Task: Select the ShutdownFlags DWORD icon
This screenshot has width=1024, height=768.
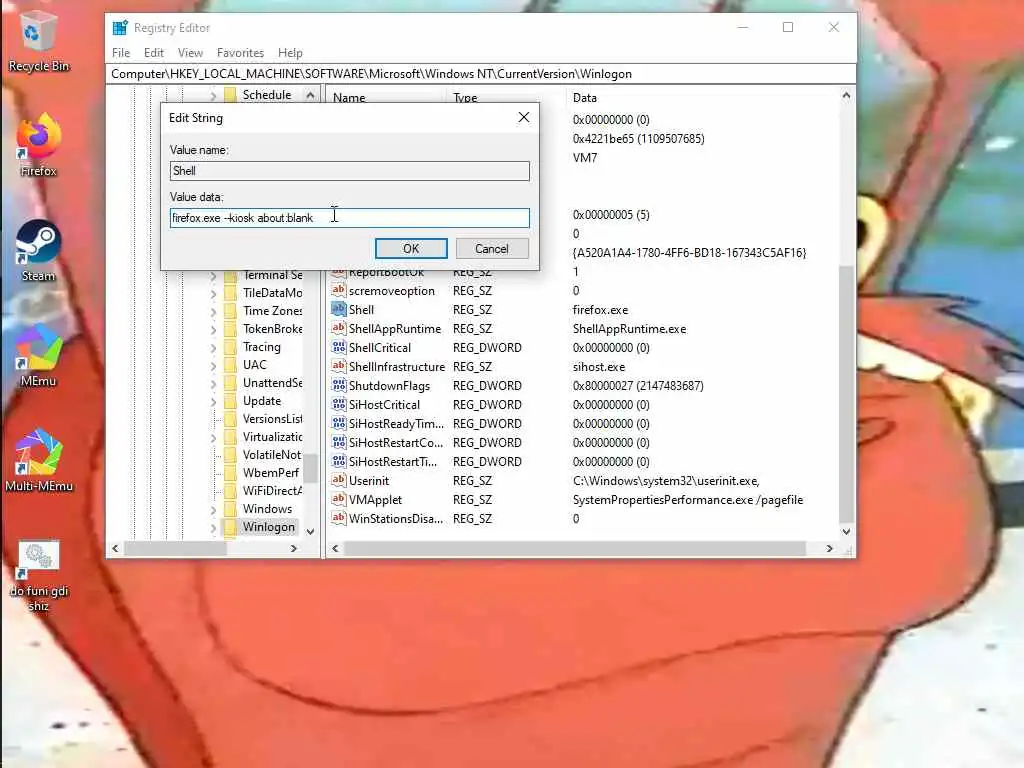Action: pos(338,385)
